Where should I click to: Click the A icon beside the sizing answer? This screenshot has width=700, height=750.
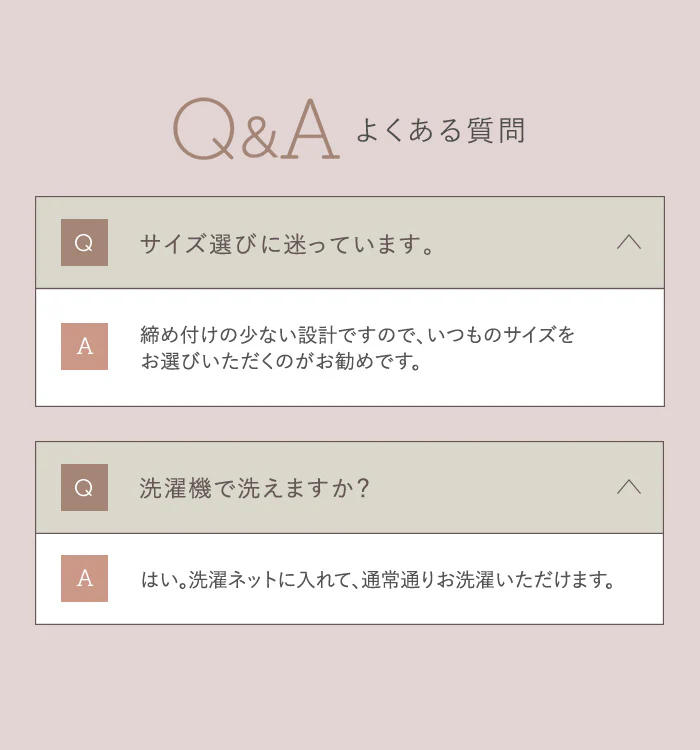coord(84,346)
